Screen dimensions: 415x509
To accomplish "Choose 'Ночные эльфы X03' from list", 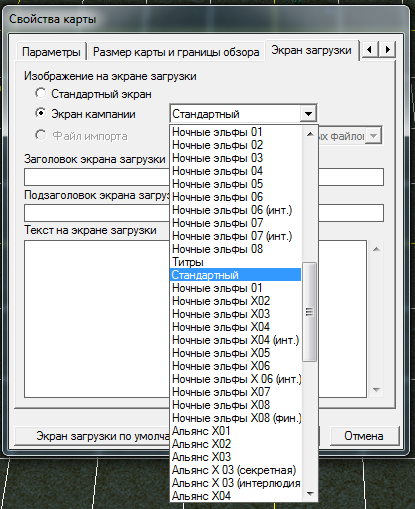I will [236, 314].
